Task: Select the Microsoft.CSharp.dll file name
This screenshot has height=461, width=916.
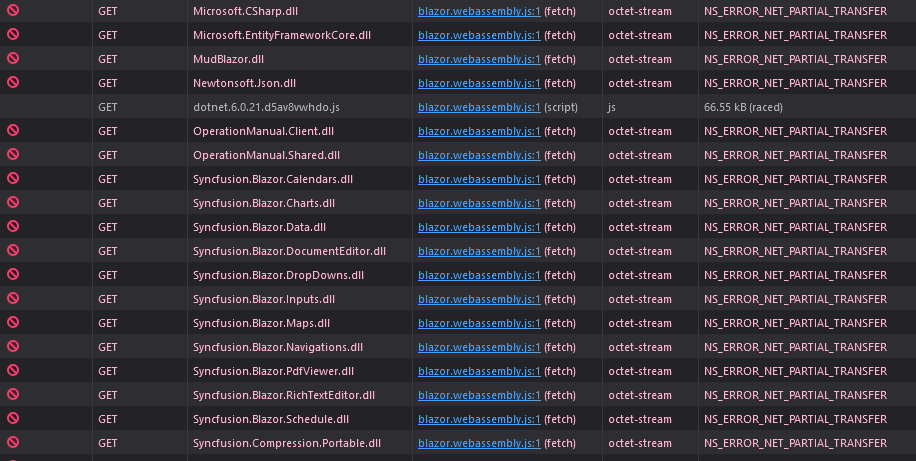Action: click(245, 11)
